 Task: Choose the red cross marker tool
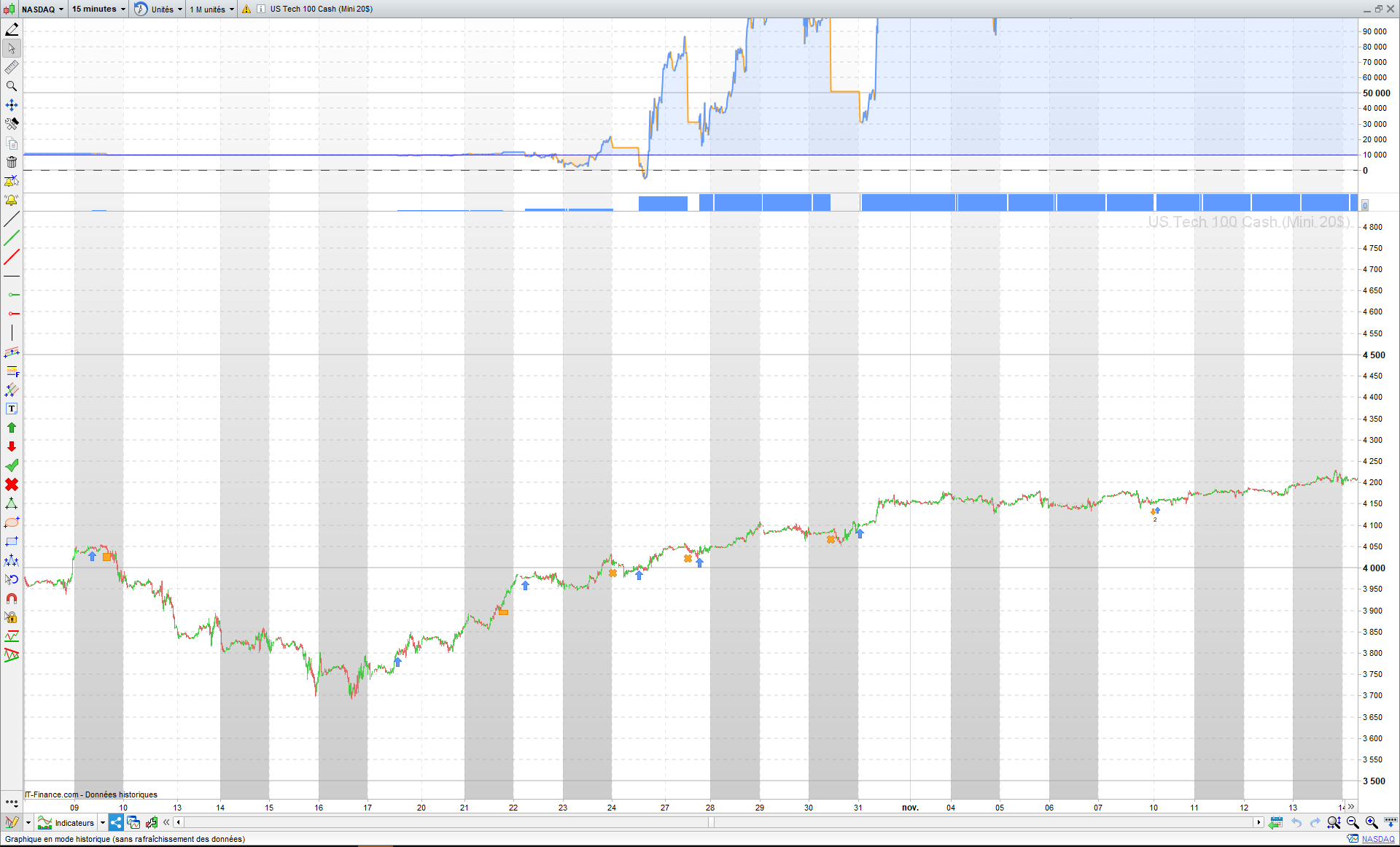pos(12,484)
